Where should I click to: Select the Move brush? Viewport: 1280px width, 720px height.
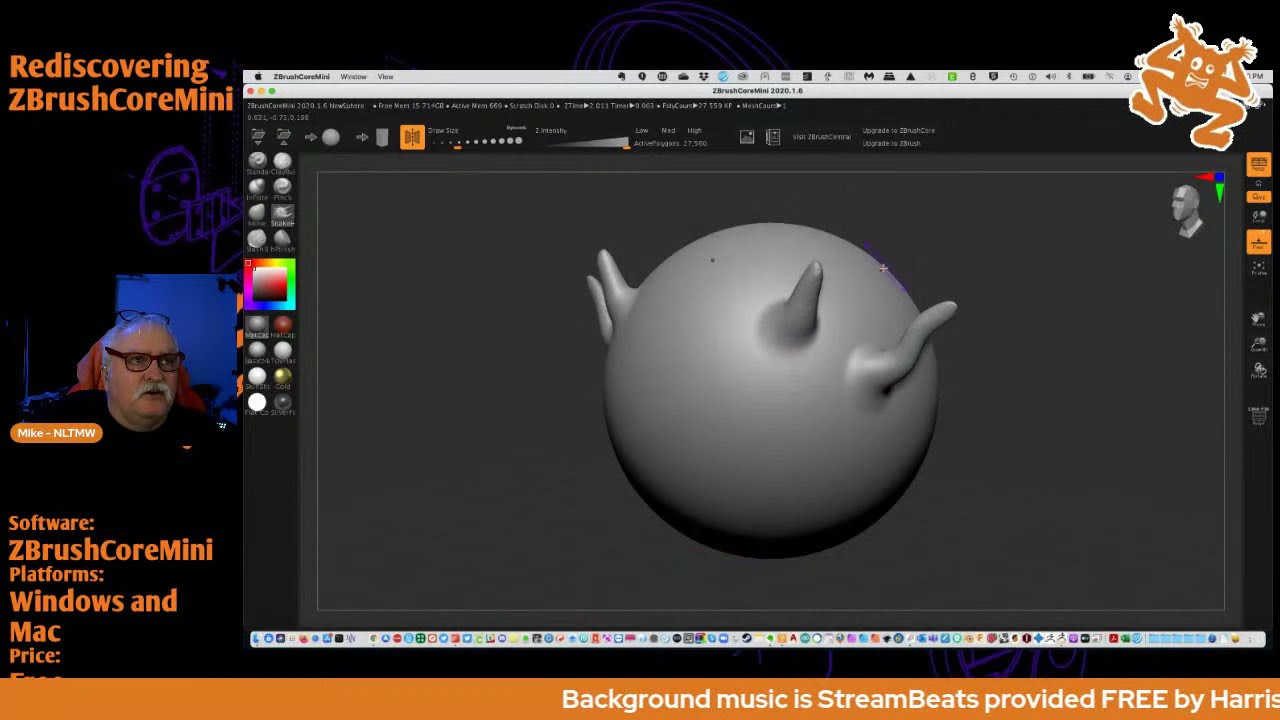pos(257,213)
